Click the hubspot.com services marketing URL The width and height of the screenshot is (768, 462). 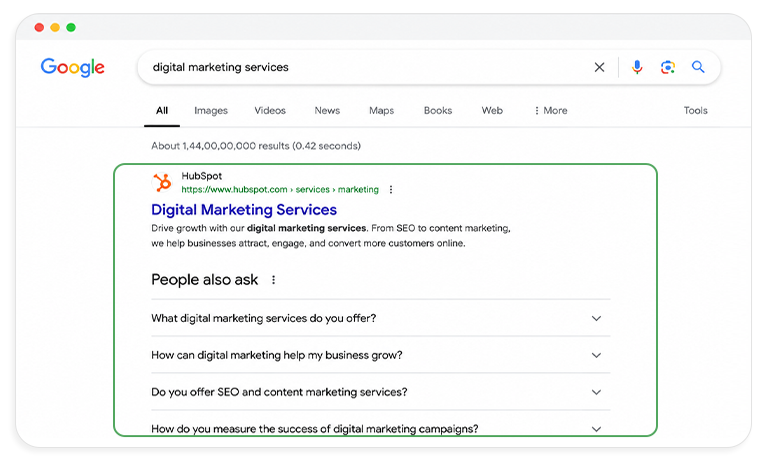tap(280, 190)
